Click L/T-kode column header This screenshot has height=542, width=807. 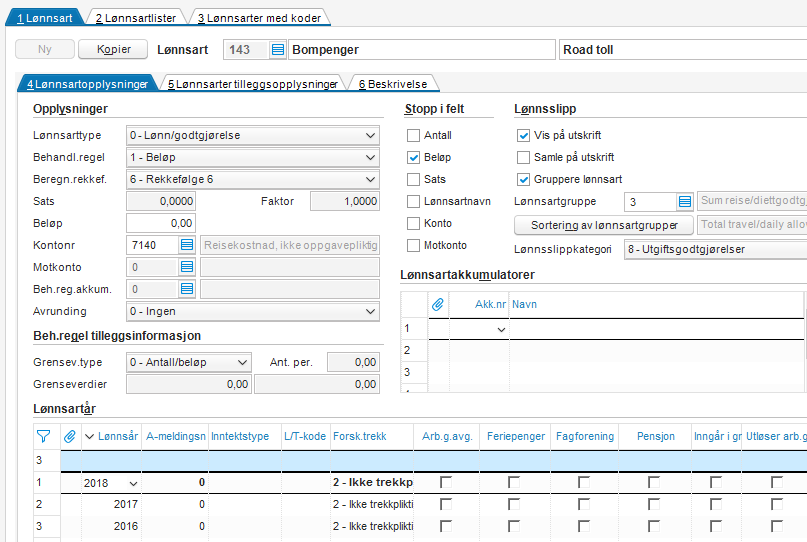click(x=305, y=436)
